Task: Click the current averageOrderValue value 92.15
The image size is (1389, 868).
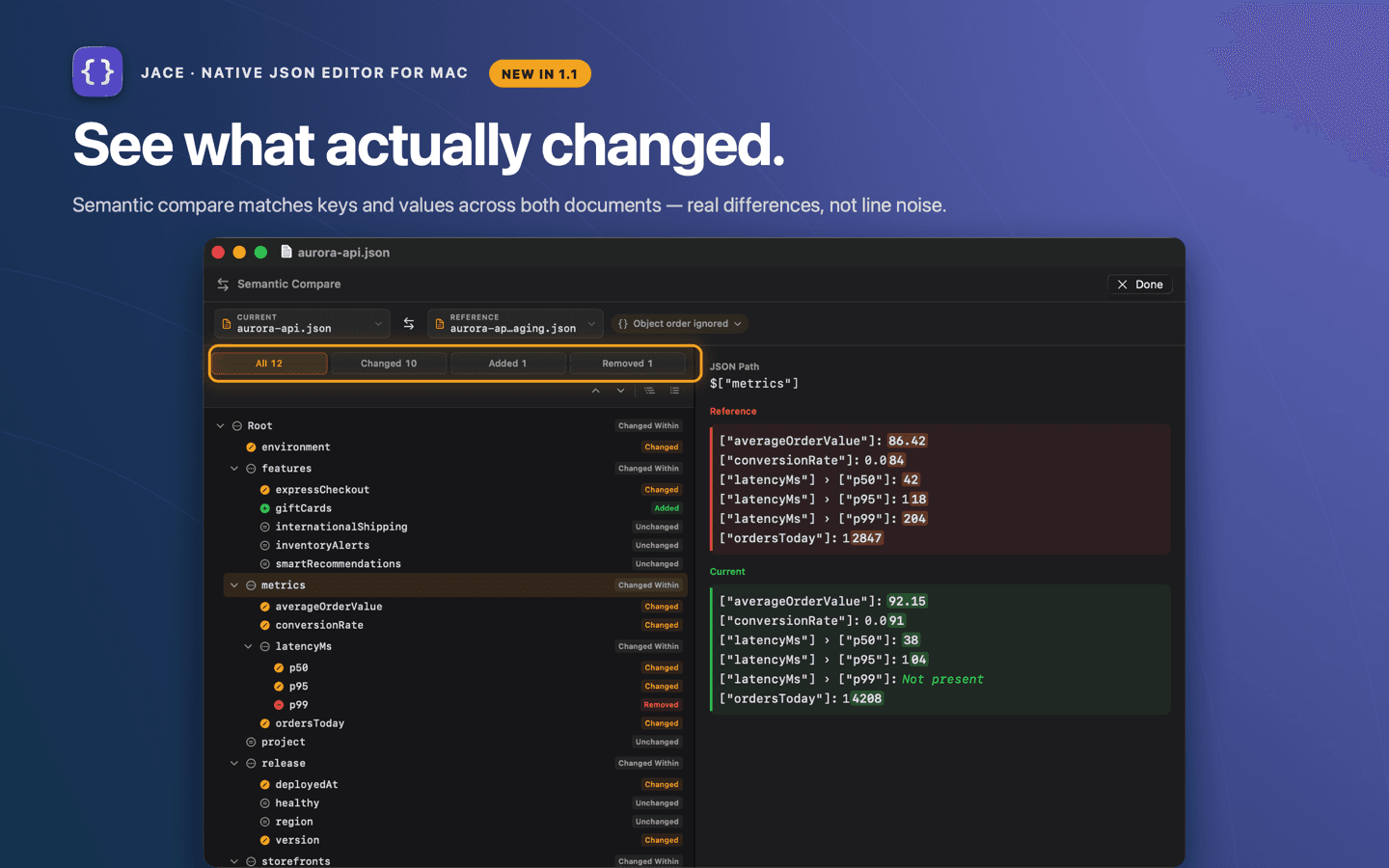Action: (907, 601)
